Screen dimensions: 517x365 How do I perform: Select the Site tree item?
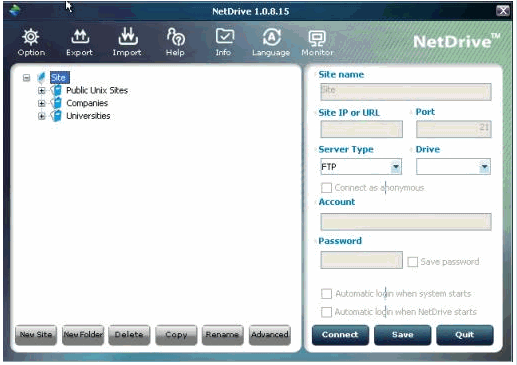tap(60, 78)
